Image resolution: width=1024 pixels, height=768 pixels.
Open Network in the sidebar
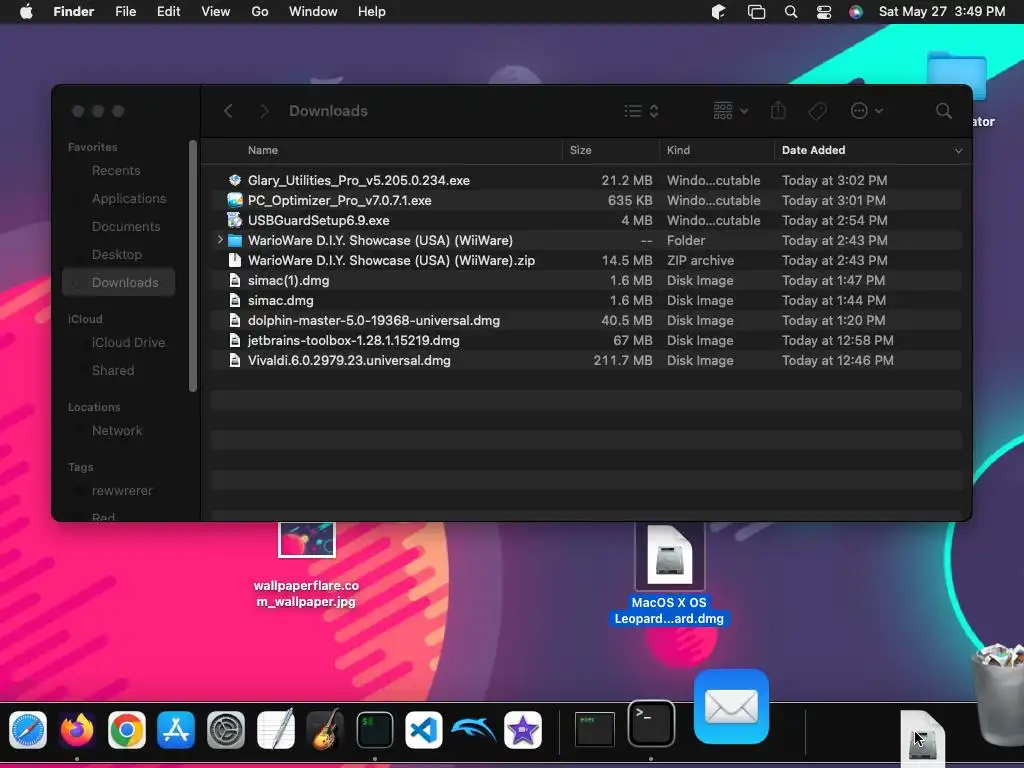[x=117, y=430]
